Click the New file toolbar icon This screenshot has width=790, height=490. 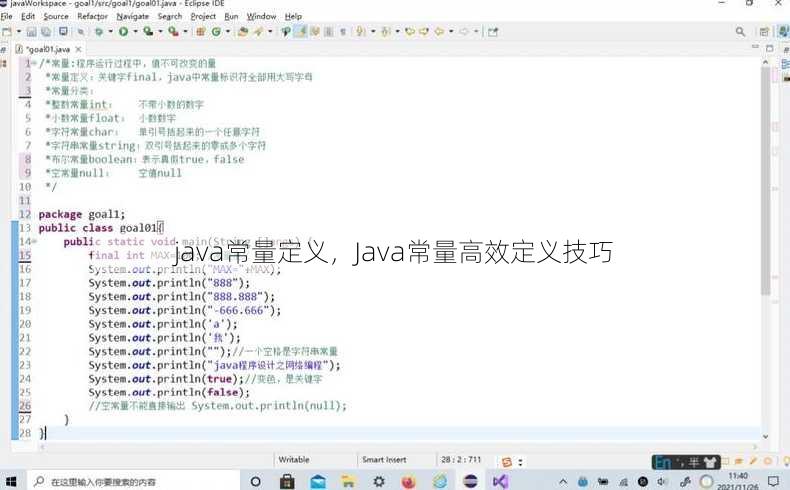click(7, 32)
